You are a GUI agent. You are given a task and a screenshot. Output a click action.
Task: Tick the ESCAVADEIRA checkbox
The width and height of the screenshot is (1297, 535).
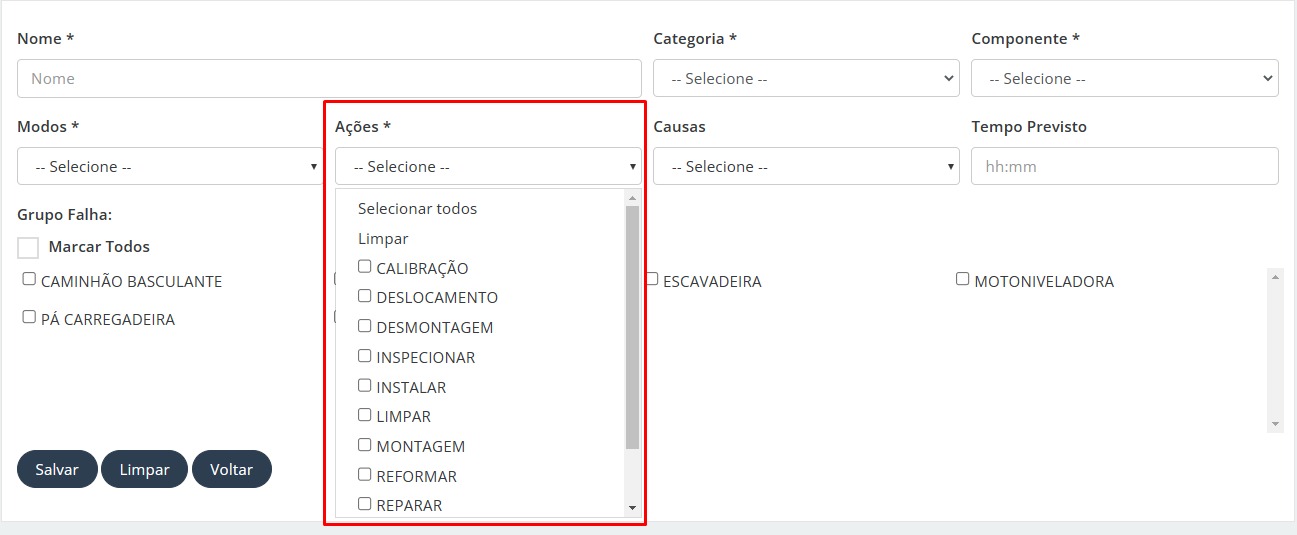[x=651, y=280]
